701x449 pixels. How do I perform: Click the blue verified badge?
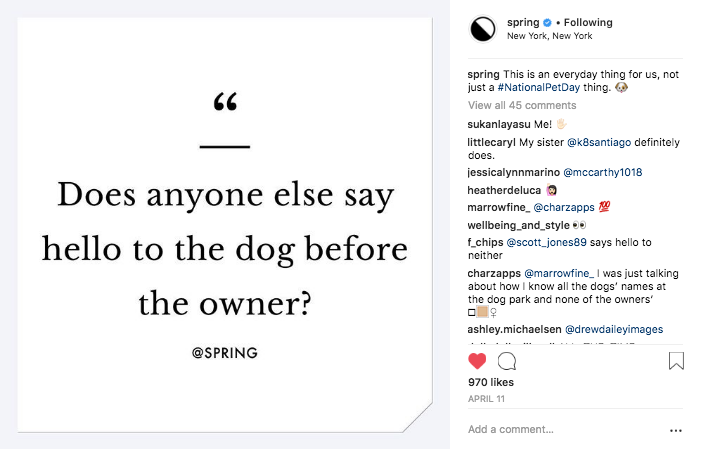point(547,23)
